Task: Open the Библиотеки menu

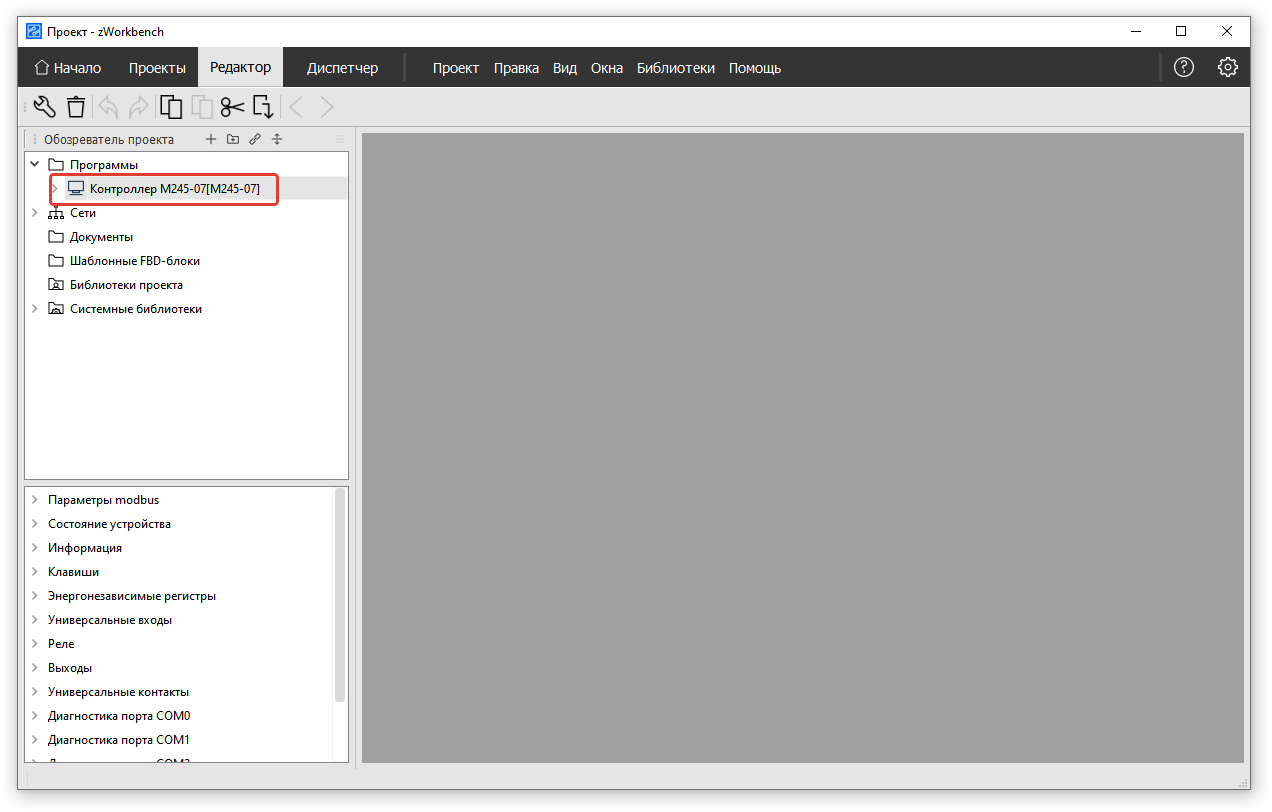Action: 675,68
